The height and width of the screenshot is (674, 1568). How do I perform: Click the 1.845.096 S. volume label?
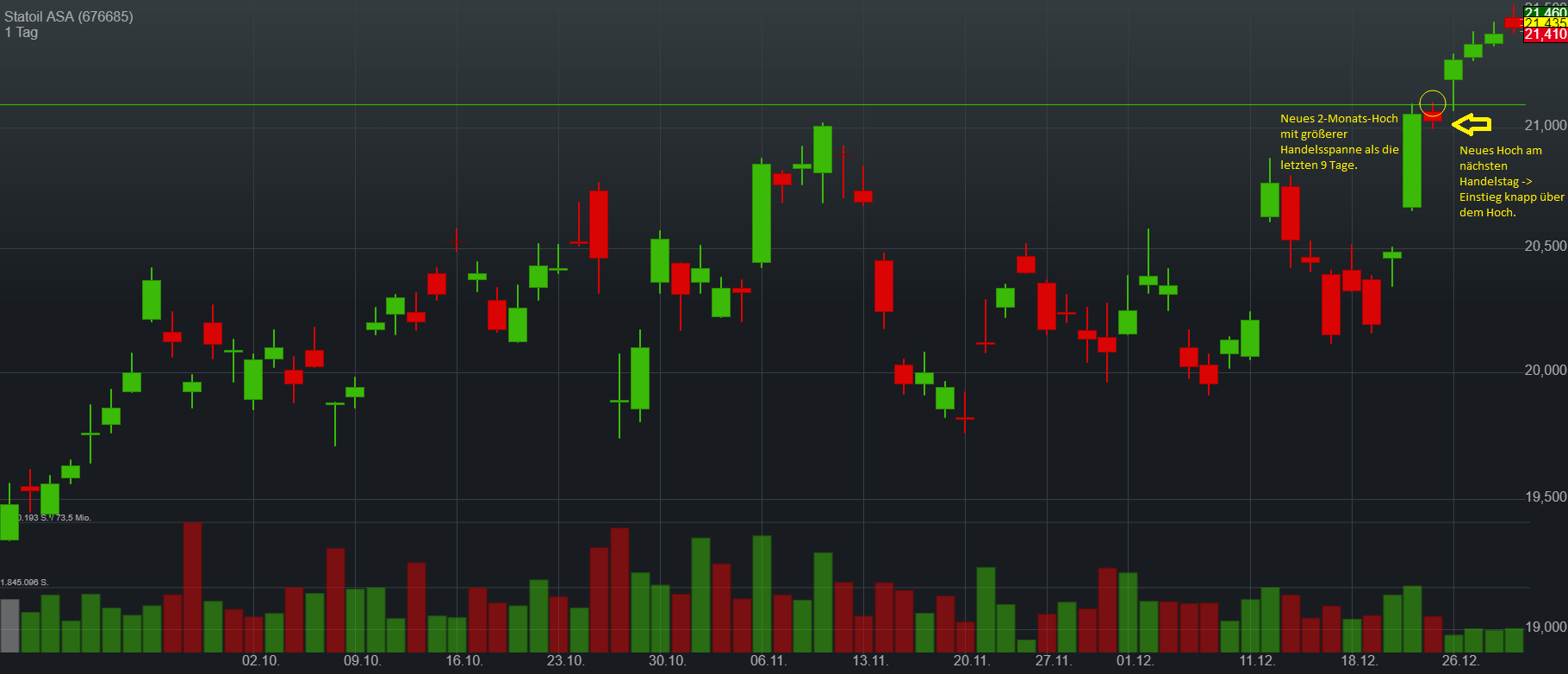pyautogui.click(x=25, y=583)
